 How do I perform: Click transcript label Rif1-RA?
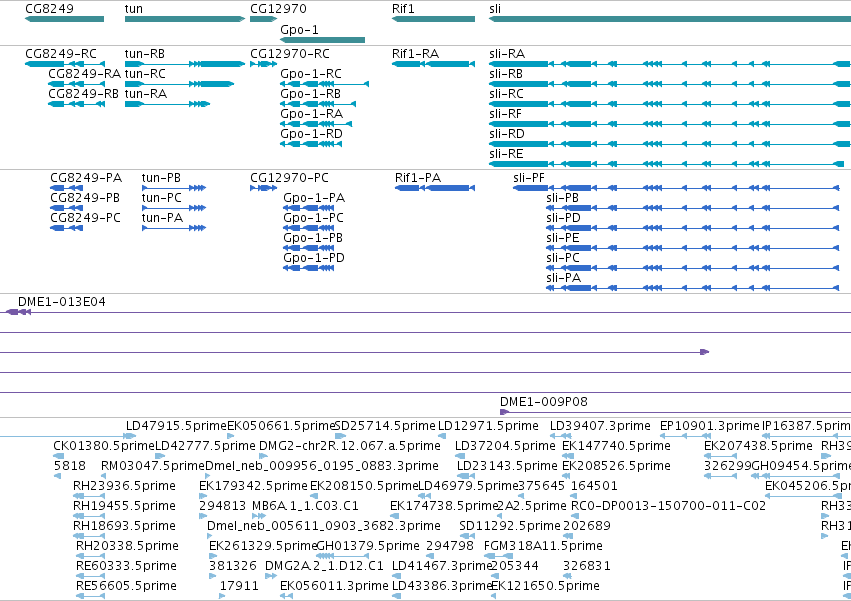(x=415, y=54)
